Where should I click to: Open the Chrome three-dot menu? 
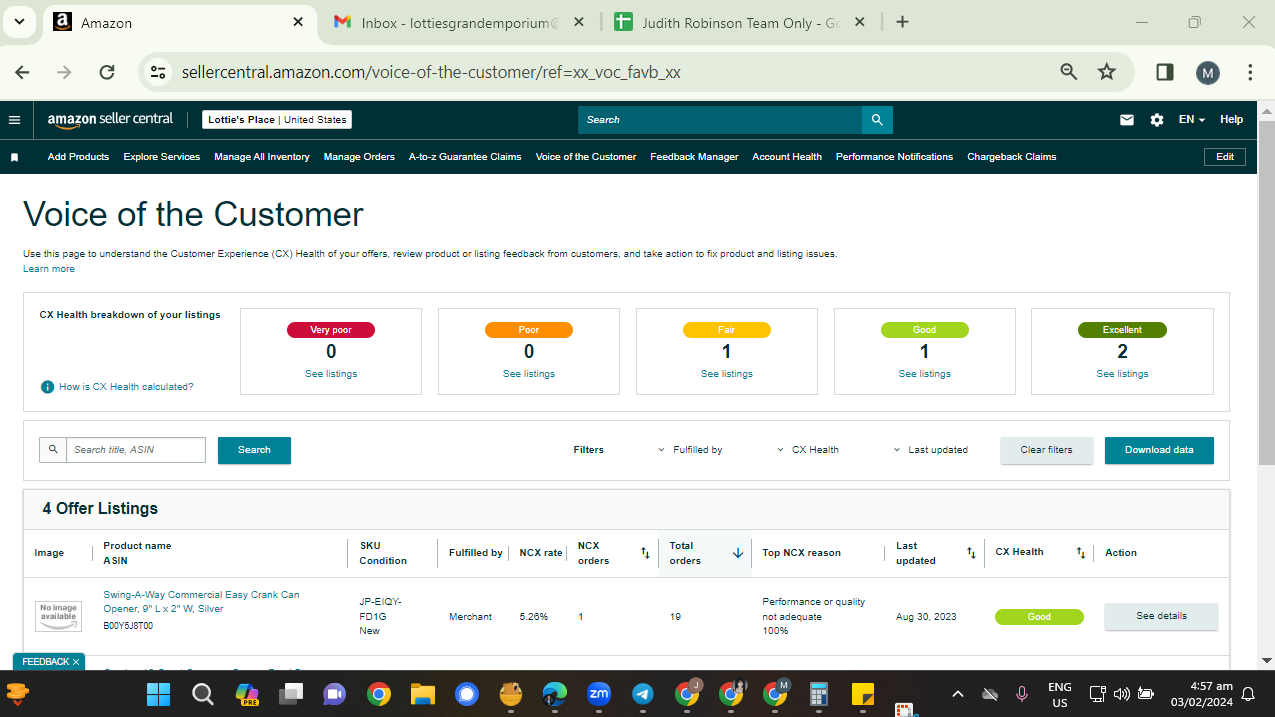[x=1250, y=72]
